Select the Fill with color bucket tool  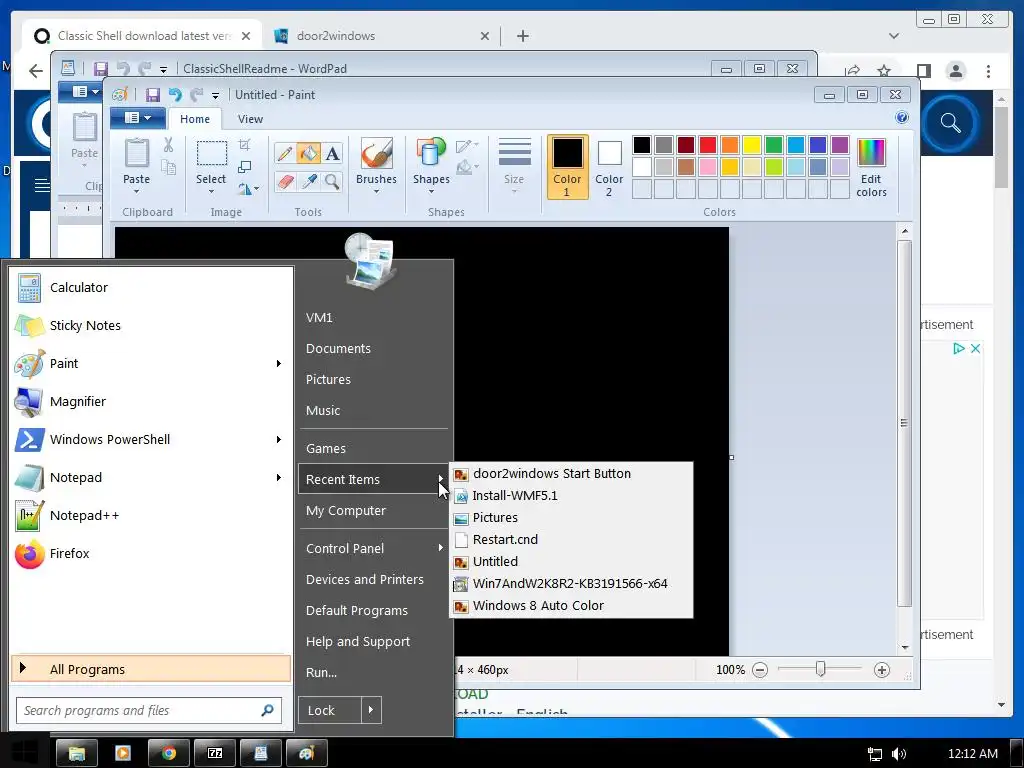point(309,153)
